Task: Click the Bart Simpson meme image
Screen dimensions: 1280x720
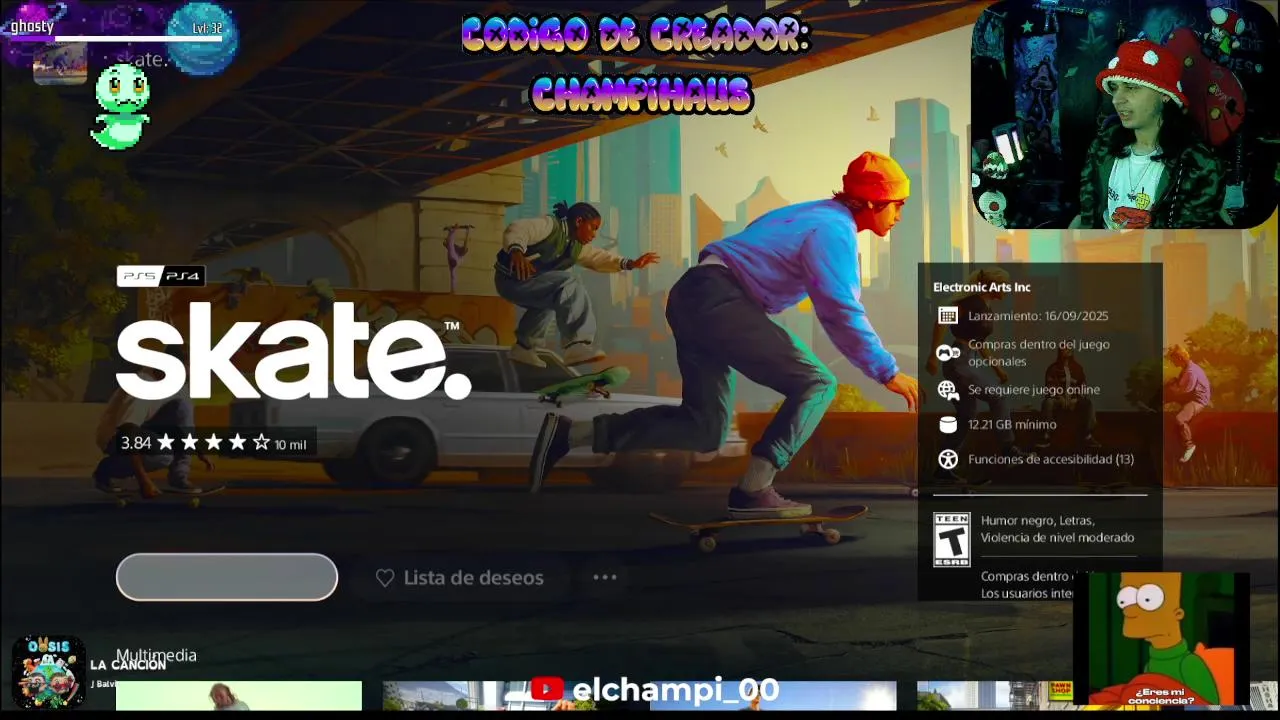Action: [1162, 639]
